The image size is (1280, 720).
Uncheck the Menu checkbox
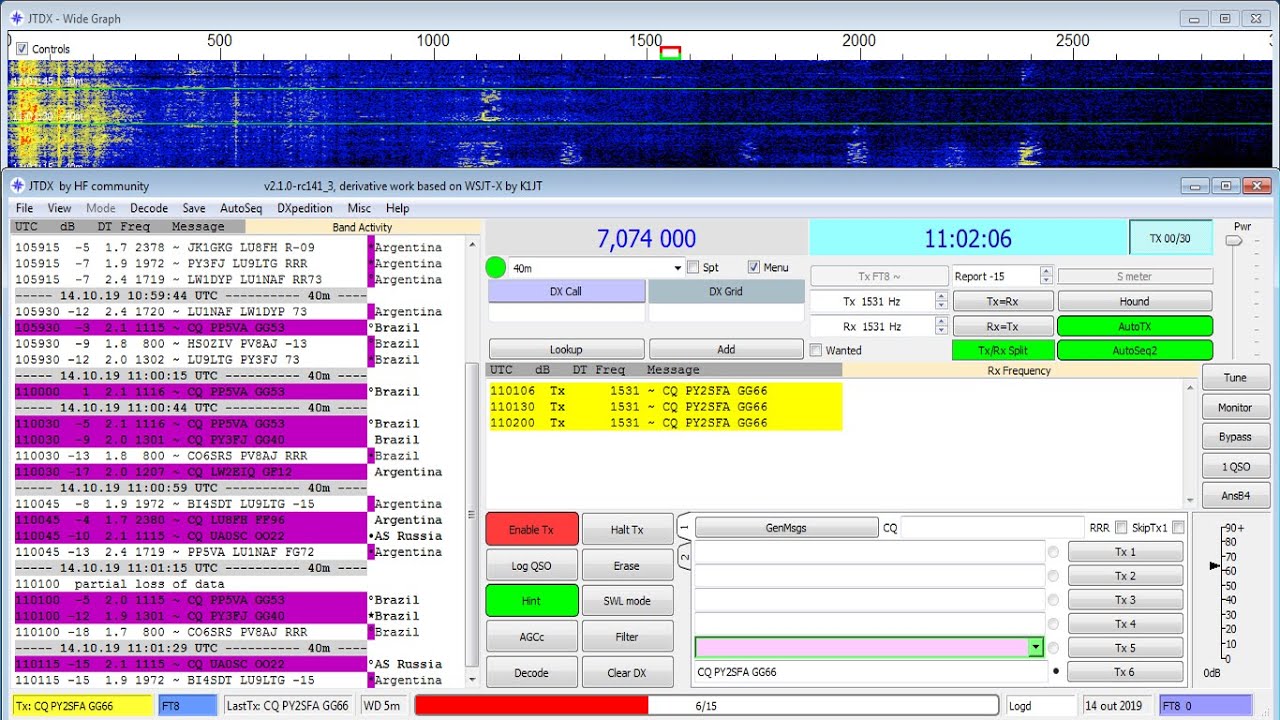(754, 267)
